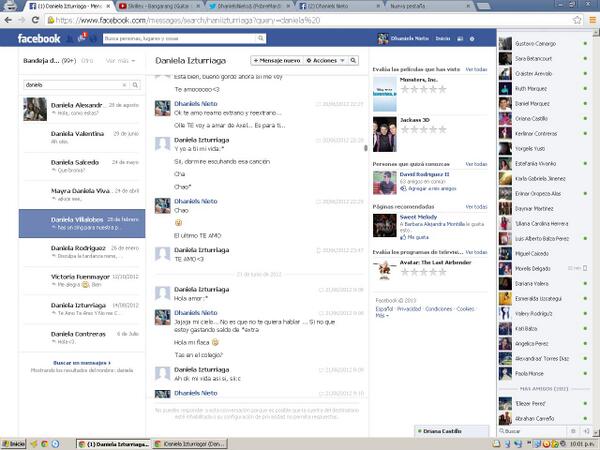Reload the page with refresh icon

(35, 20)
